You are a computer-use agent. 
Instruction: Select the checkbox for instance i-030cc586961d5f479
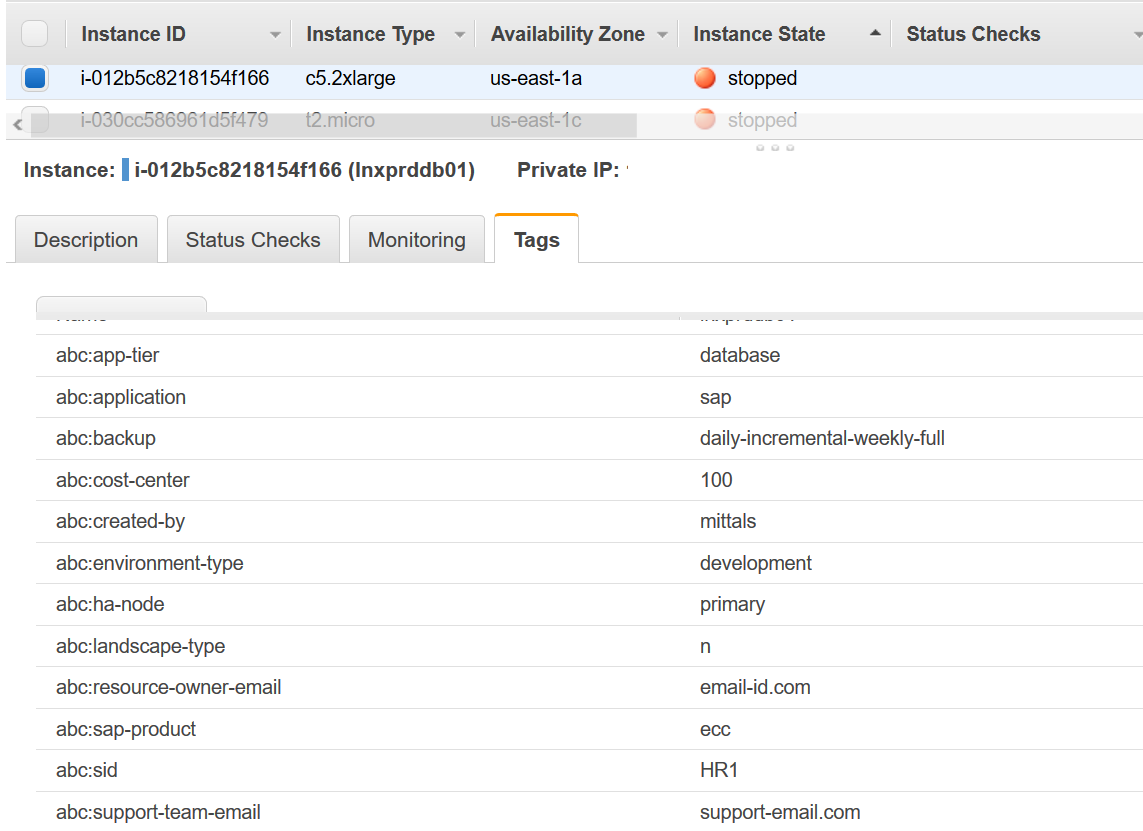pos(36,120)
